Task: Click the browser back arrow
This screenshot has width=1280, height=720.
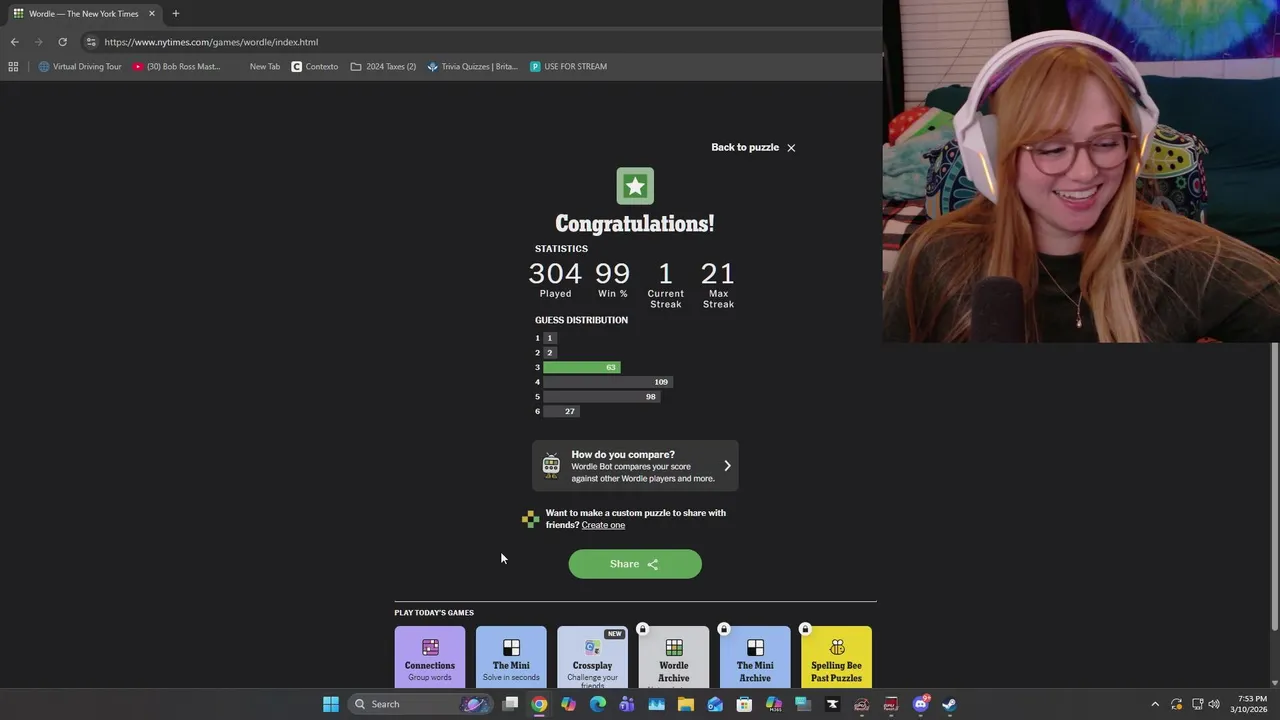Action: pos(14,42)
